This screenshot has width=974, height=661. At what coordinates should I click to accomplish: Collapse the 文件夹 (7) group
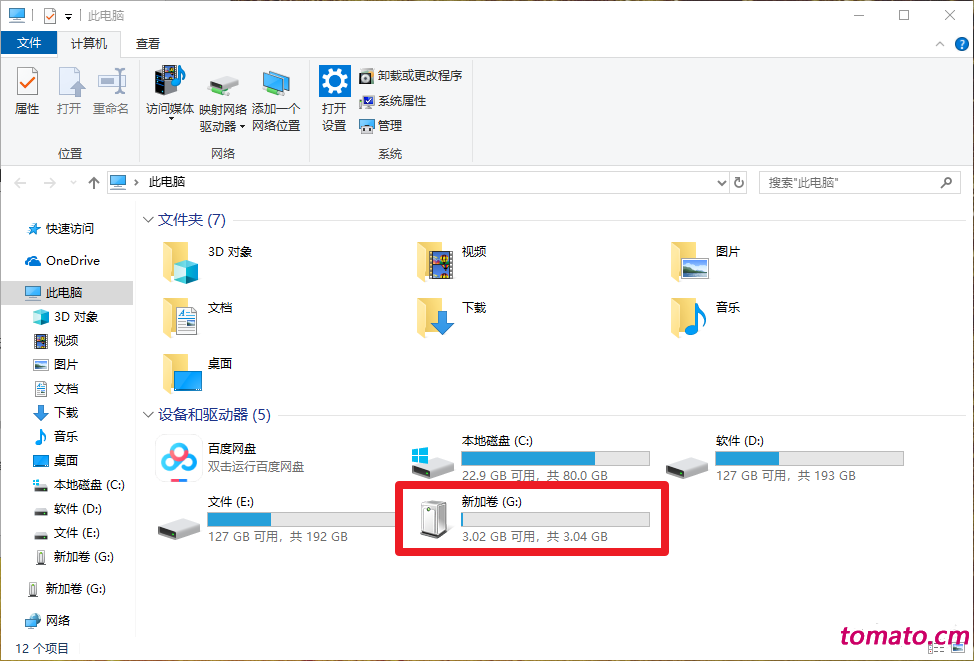tap(148, 219)
